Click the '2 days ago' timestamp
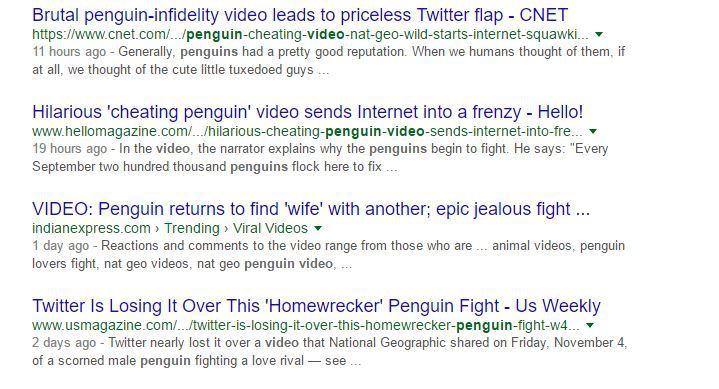 64,343
